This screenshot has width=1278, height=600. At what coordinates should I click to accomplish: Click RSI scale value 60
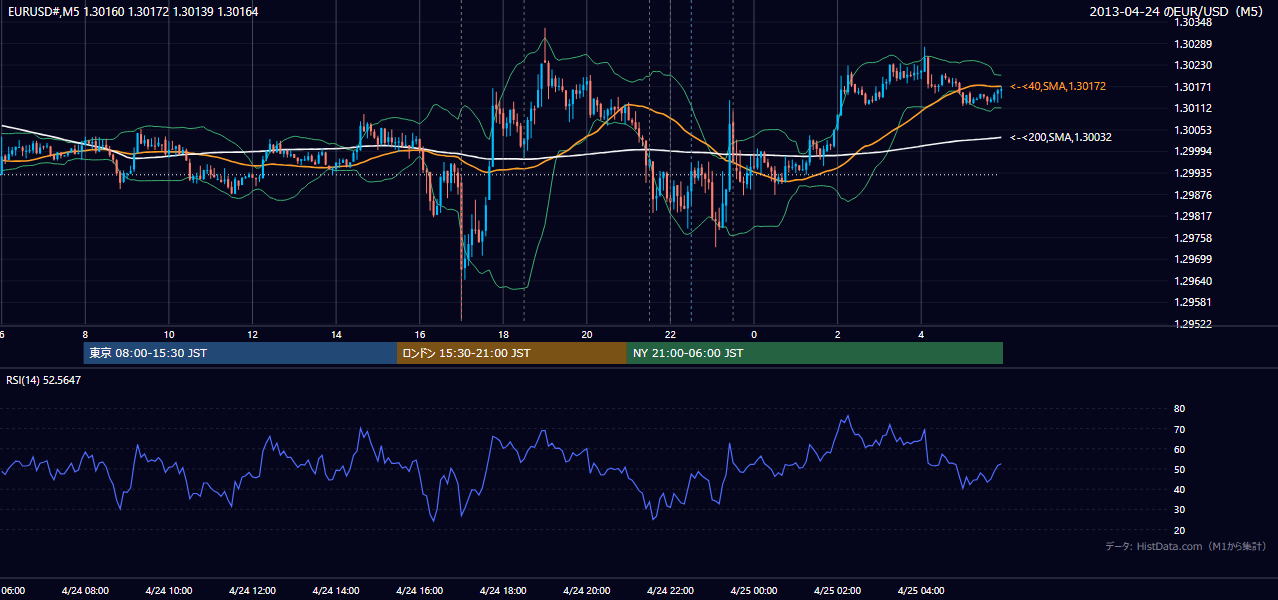tap(1179, 449)
